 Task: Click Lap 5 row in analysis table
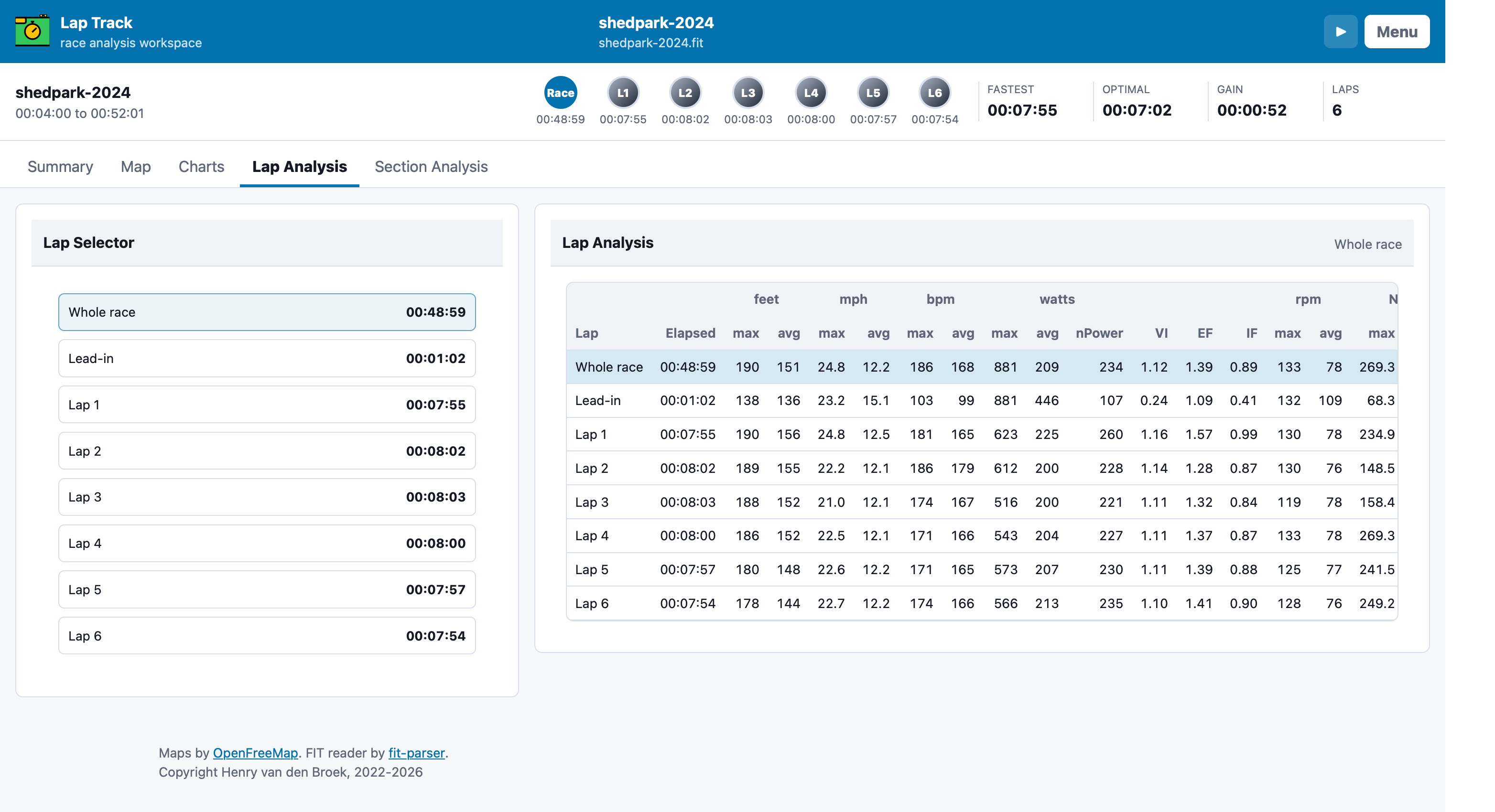point(981,569)
